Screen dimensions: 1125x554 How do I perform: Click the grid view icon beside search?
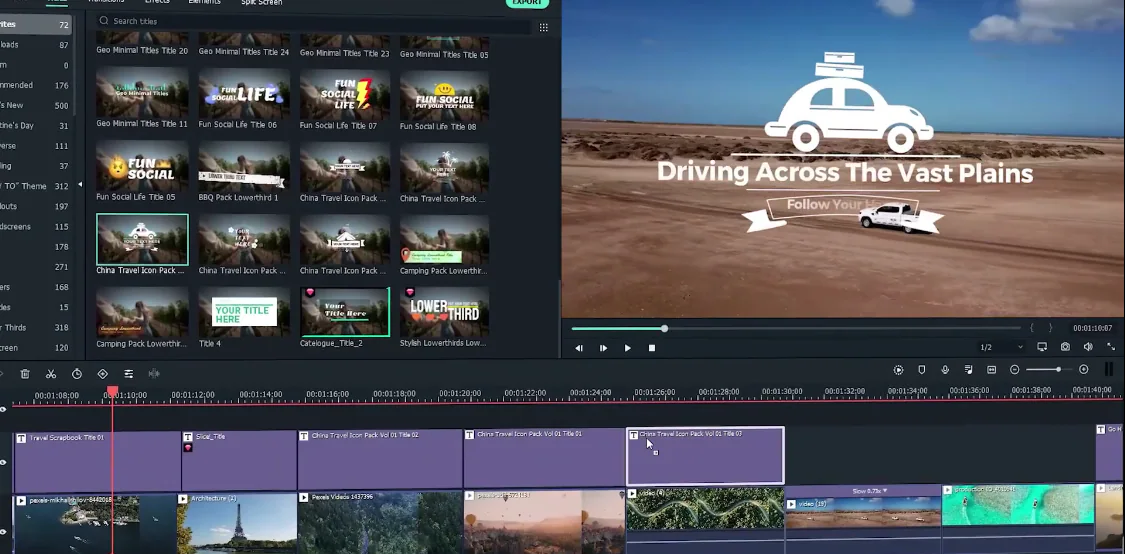coord(544,27)
